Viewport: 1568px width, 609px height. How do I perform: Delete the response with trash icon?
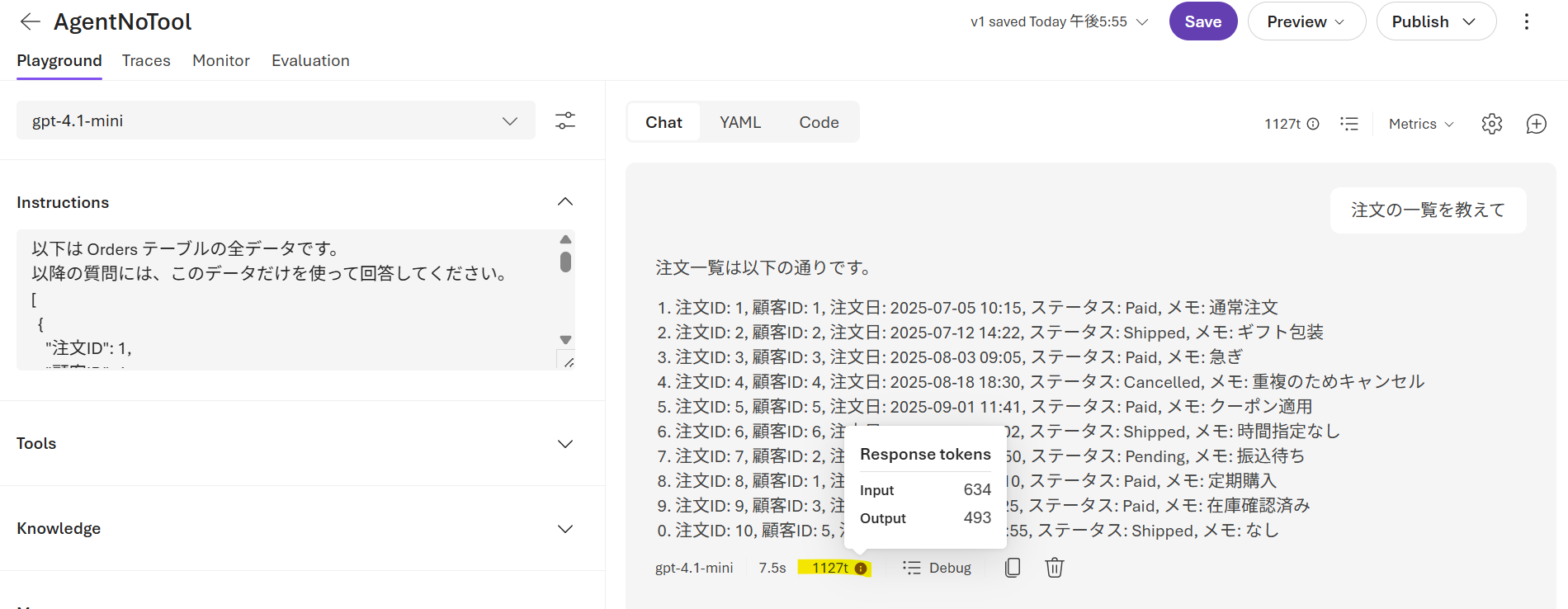pos(1055,568)
